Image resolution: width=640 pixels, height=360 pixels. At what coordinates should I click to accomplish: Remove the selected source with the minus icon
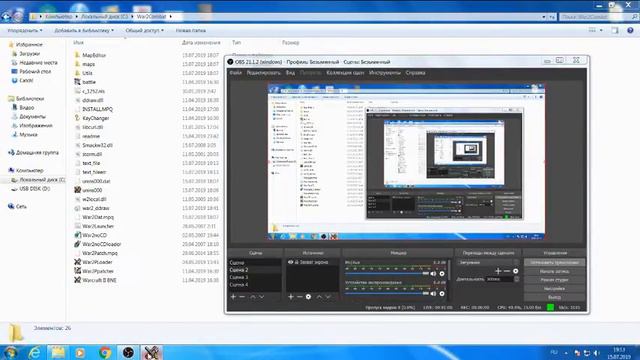300,297
